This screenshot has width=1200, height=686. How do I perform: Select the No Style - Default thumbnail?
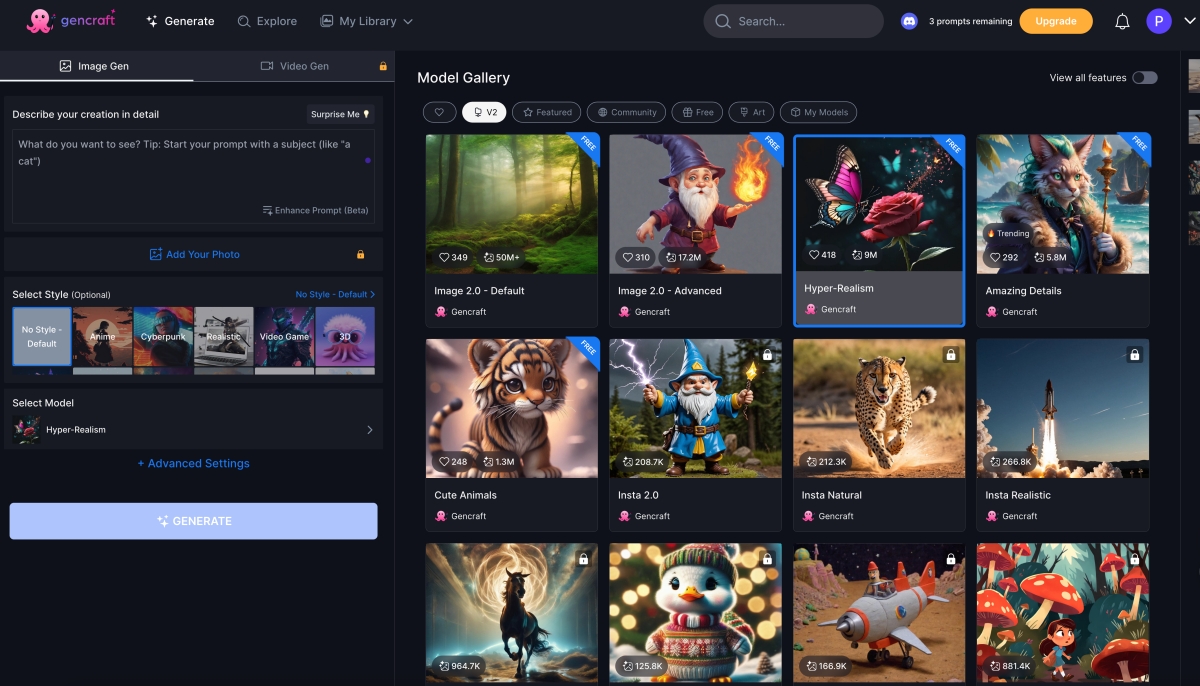42,337
